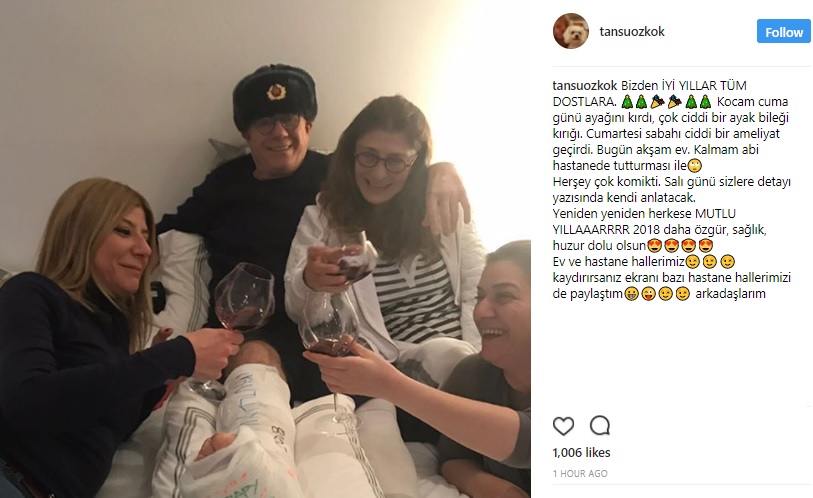Click tansuozkok username at caption start
Viewport: 813px width, 498px height.
[584, 86]
